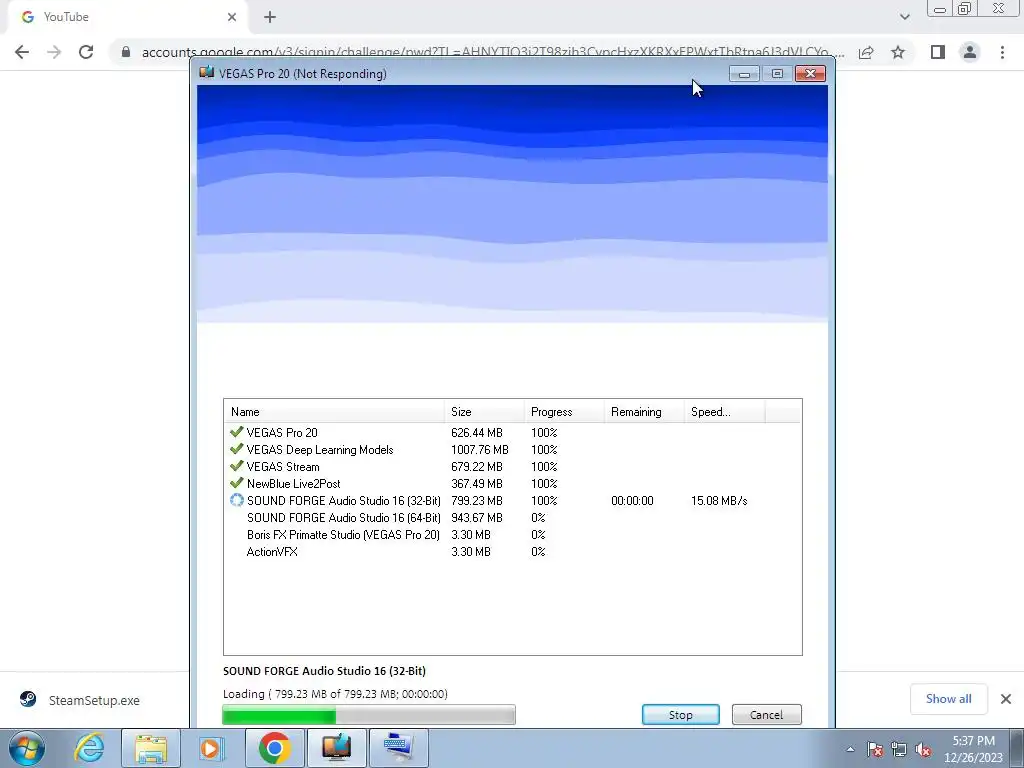Select the Size column header

pyautogui.click(x=484, y=411)
